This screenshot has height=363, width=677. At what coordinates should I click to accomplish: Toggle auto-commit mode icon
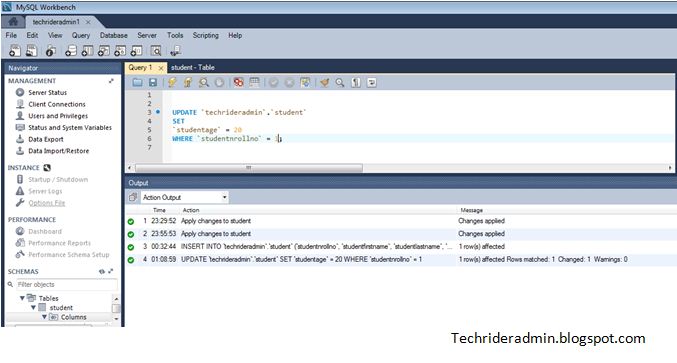coord(305,82)
